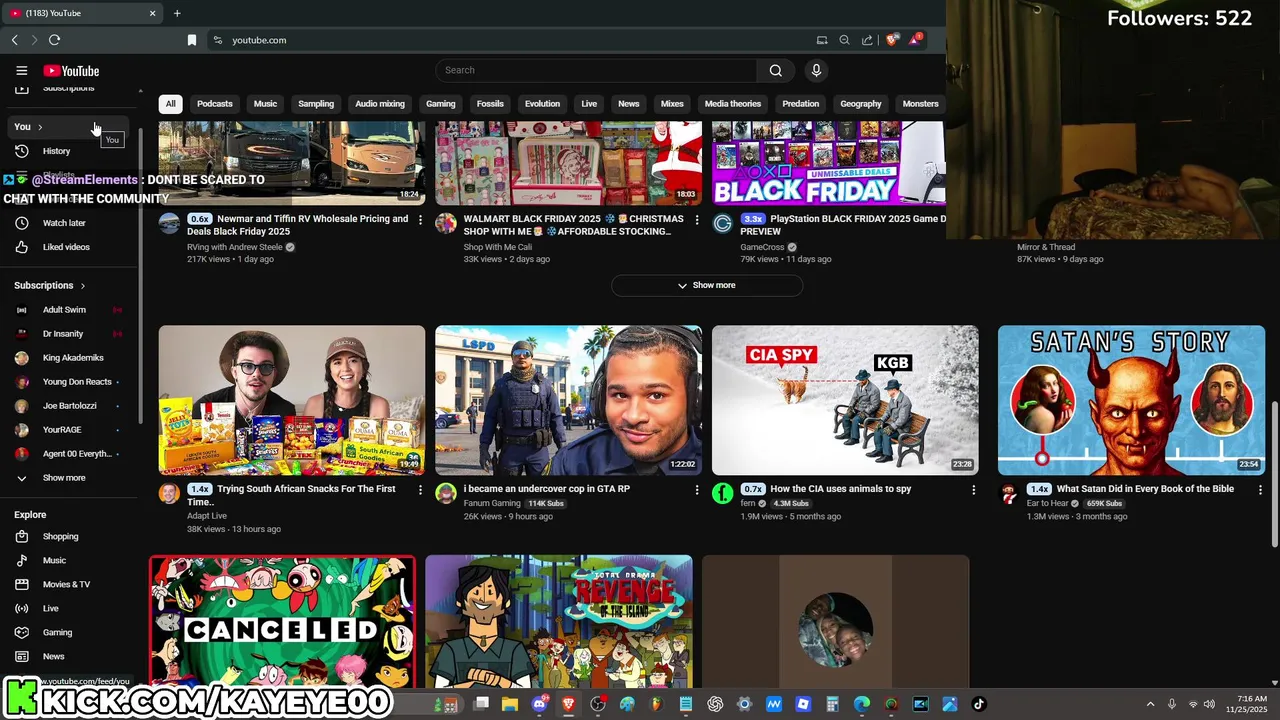The image size is (1280, 720).
Task: Click the Brave Rewards triangle icon
Action: (915, 40)
